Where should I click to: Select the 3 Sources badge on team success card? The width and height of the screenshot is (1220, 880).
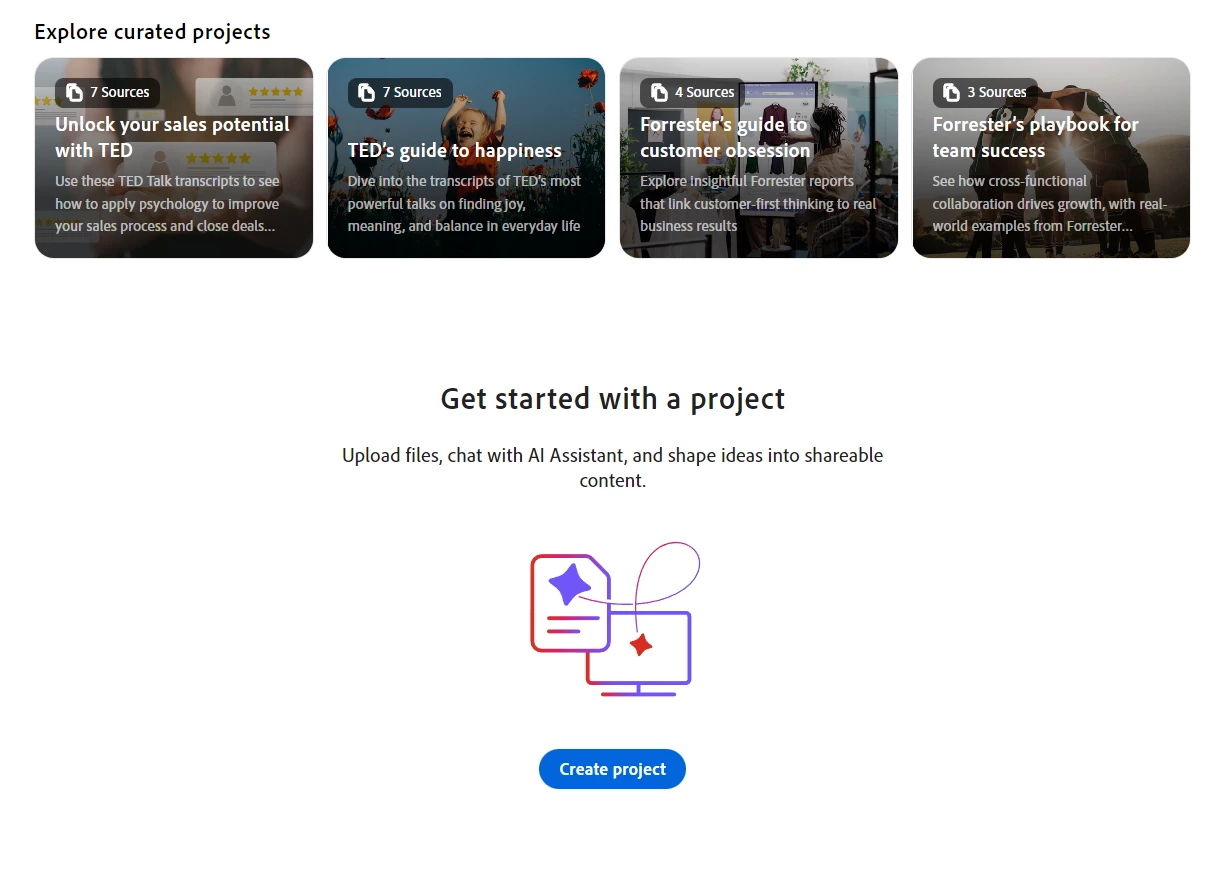click(x=985, y=92)
